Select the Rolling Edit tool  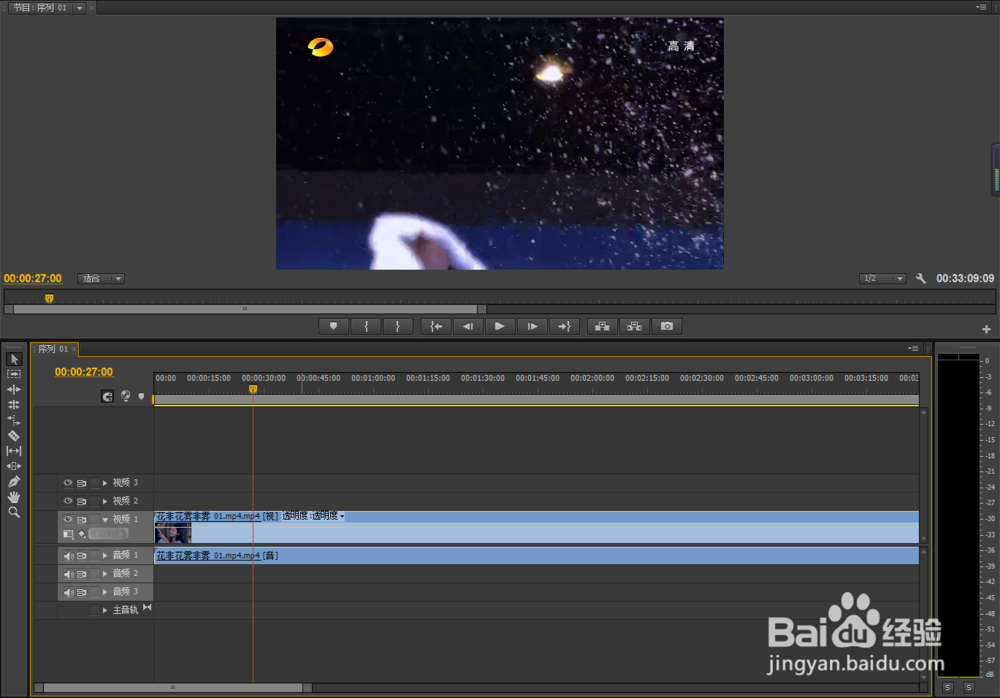click(x=14, y=405)
